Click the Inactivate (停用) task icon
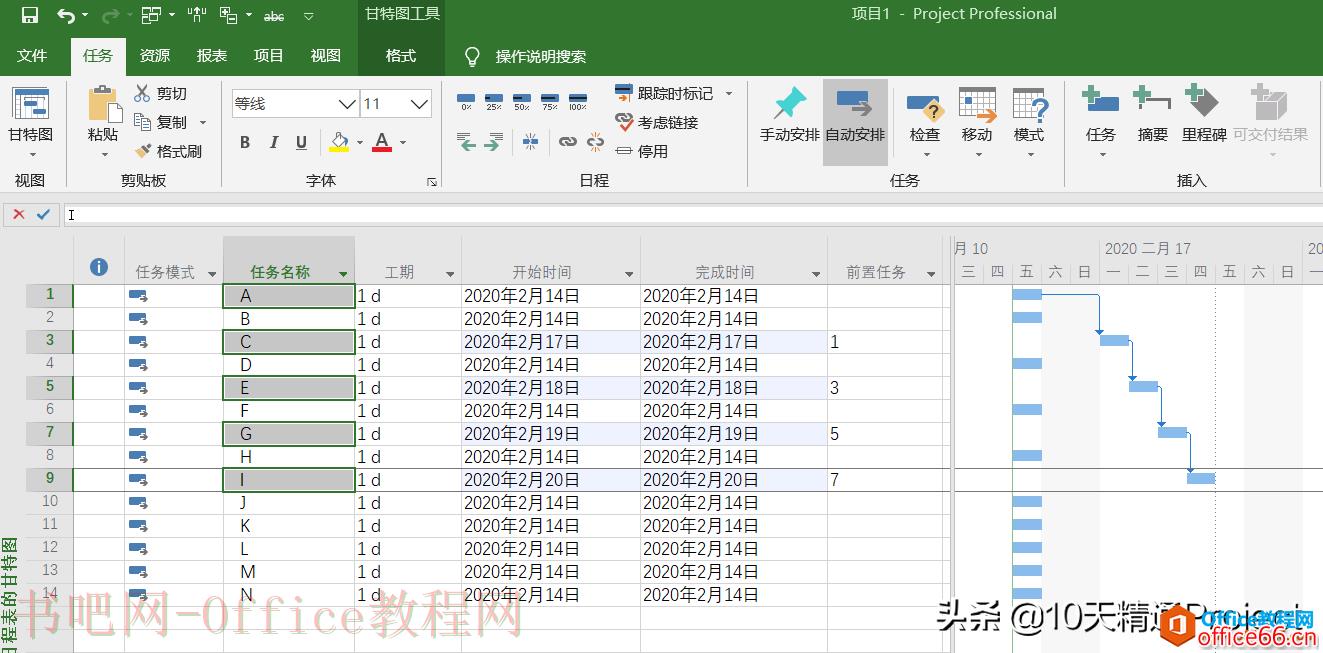The image size is (1323, 653). point(624,151)
